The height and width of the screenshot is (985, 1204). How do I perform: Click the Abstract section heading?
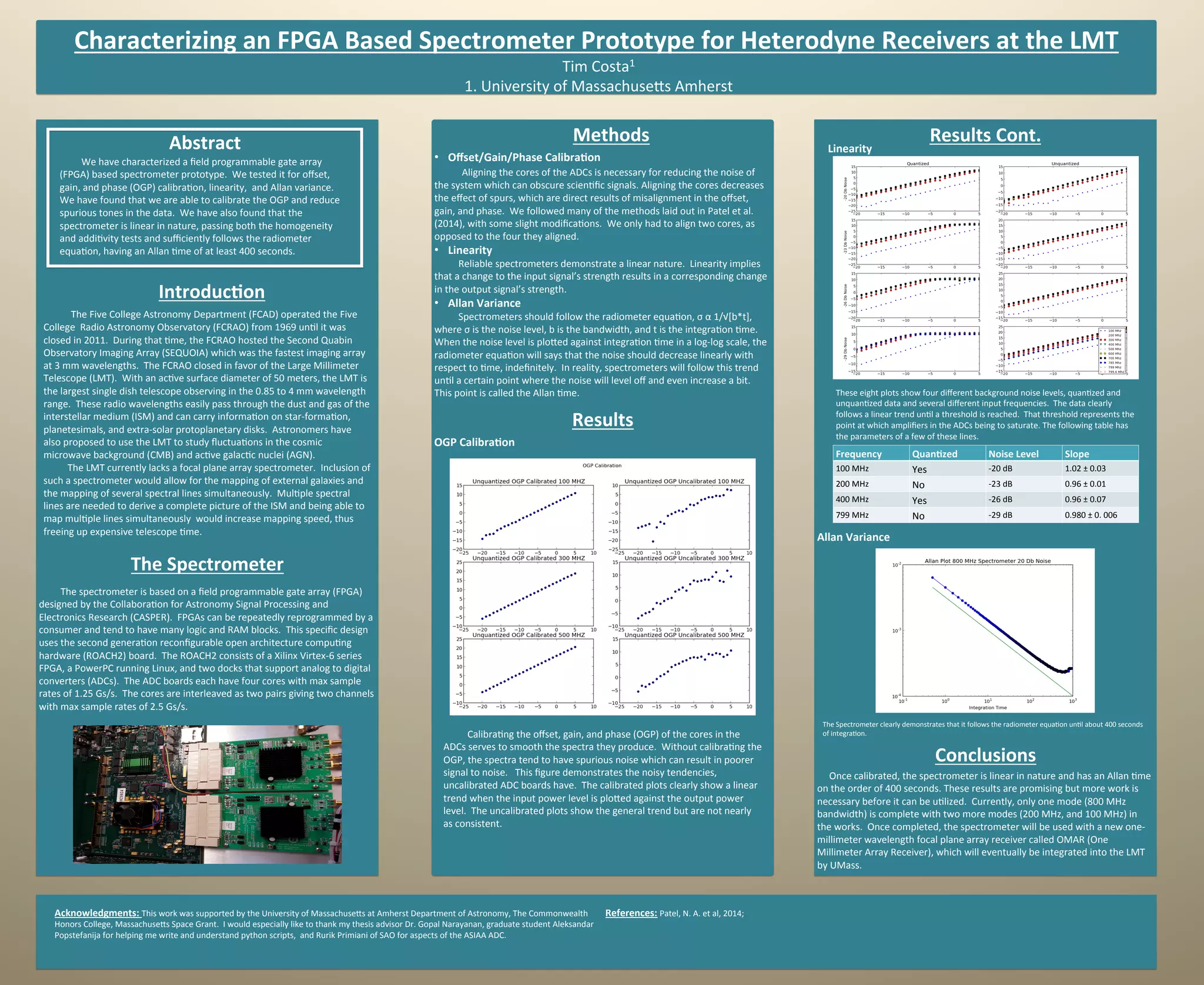pyautogui.click(x=205, y=143)
